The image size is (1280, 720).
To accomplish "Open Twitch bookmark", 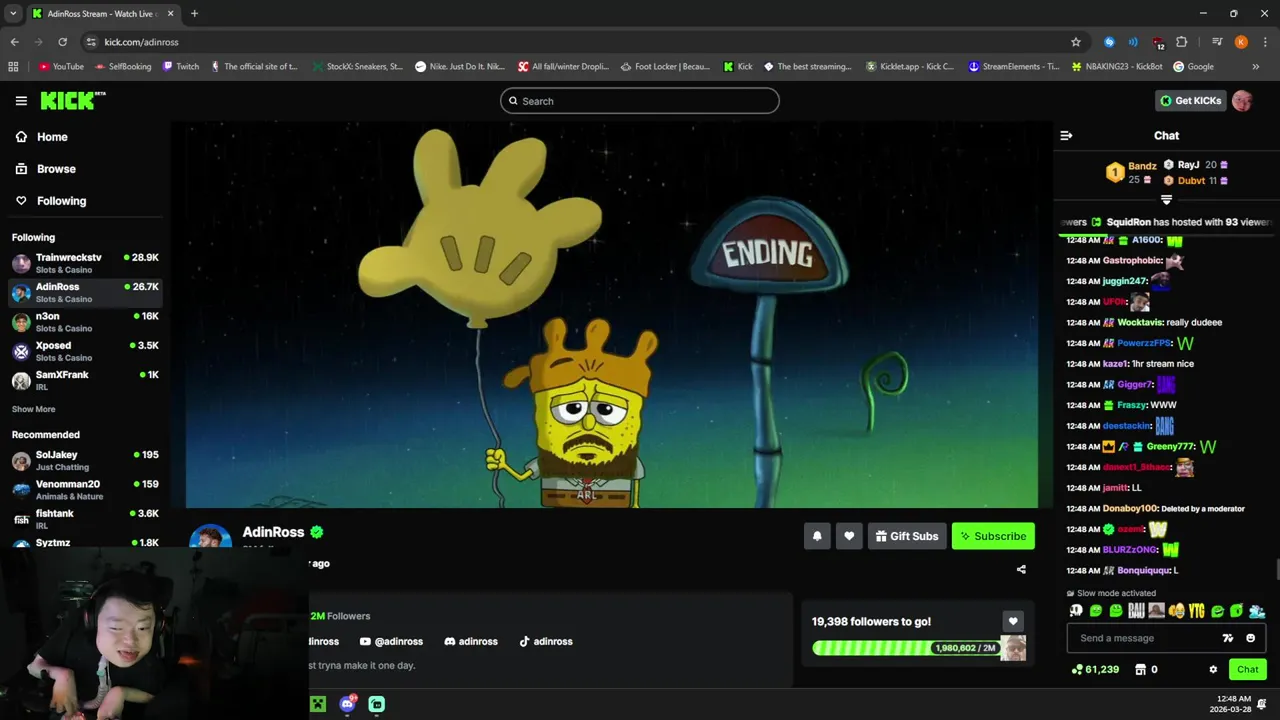I will 181,67.
